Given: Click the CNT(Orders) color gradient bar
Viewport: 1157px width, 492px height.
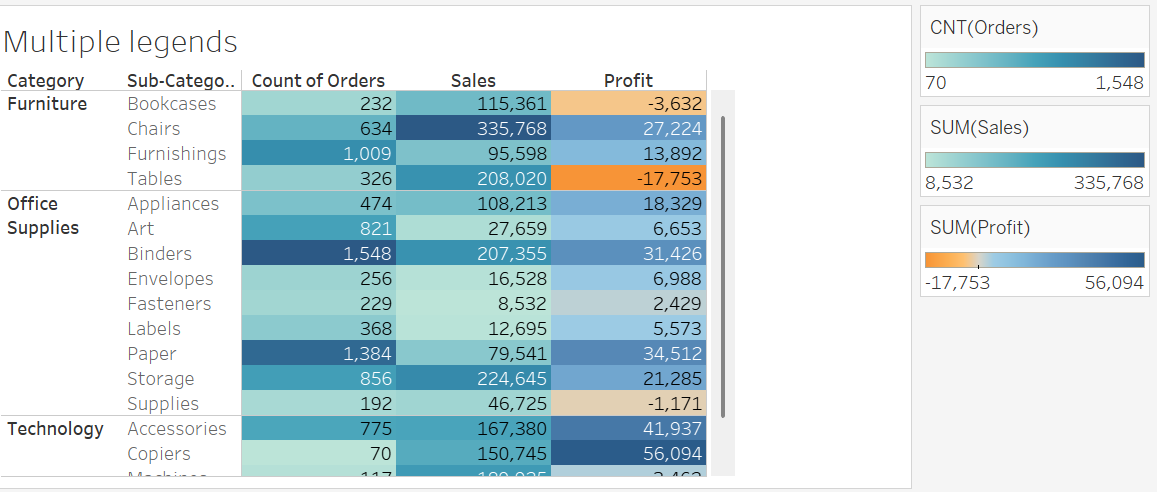Looking at the screenshot, I should (1034, 60).
